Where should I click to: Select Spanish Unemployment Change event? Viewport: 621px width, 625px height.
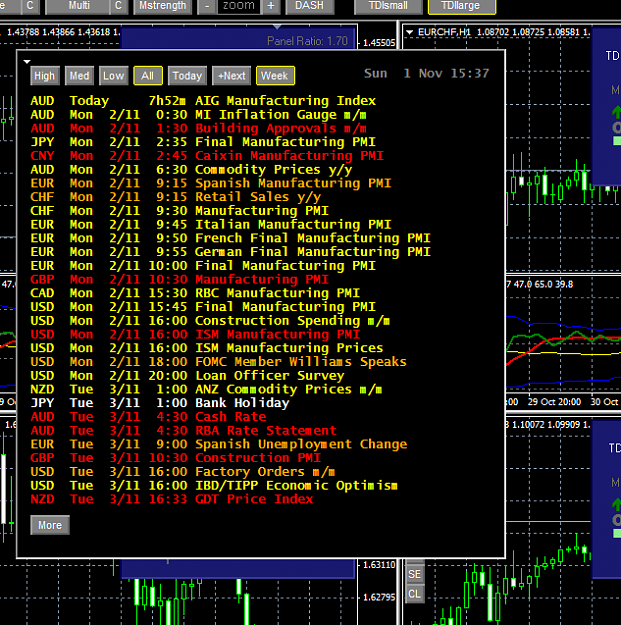(x=219, y=444)
